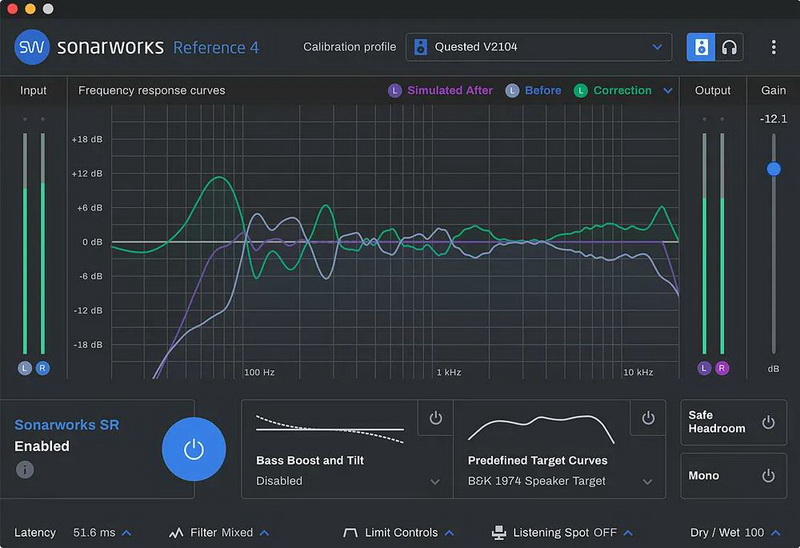Screen dimensions: 800x548
Task: Select the output L channel badge
Action: coord(704,368)
